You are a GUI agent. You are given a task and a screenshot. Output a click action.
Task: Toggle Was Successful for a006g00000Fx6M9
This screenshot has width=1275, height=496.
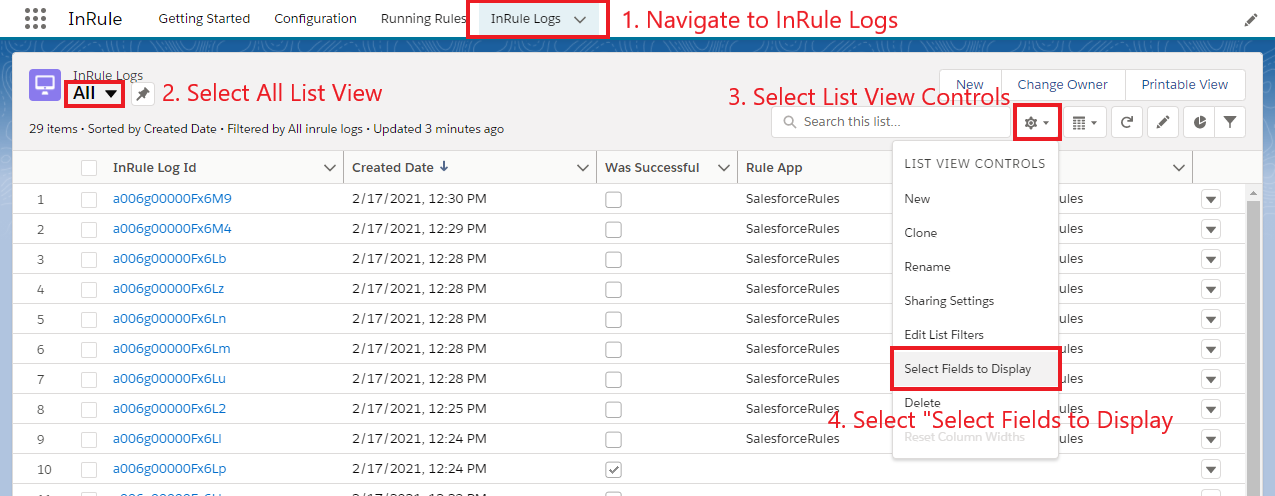[x=613, y=199]
